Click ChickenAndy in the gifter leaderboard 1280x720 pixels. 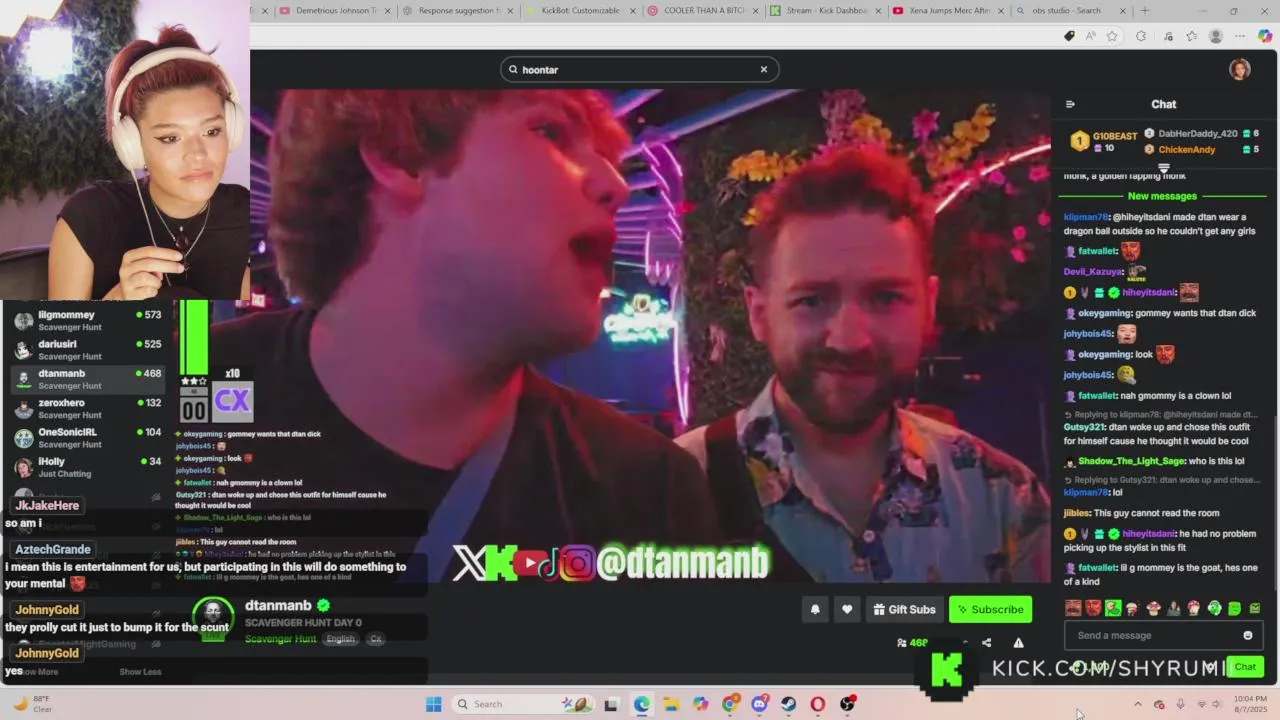coord(1187,150)
